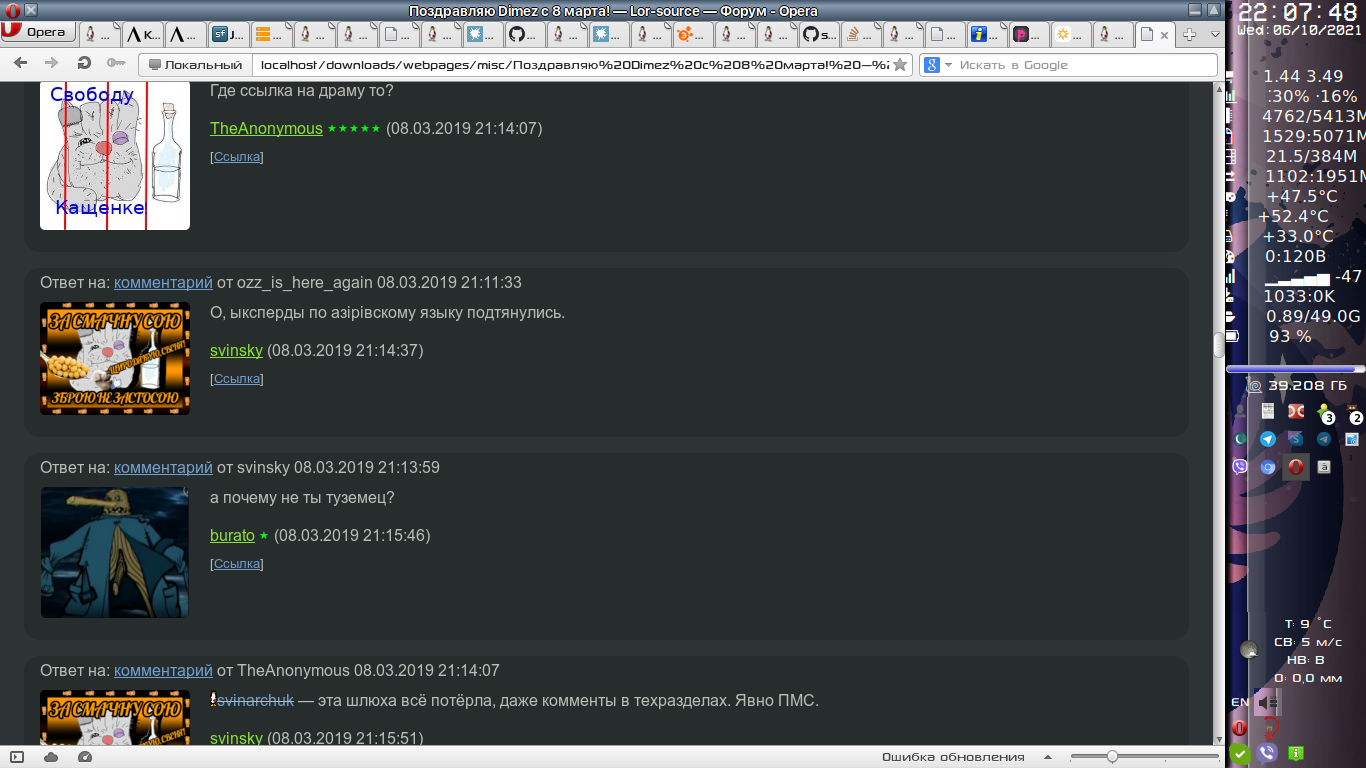Expand the arrow next to Ошибка обновления

pyautogui.click(x=1048, y=757)
